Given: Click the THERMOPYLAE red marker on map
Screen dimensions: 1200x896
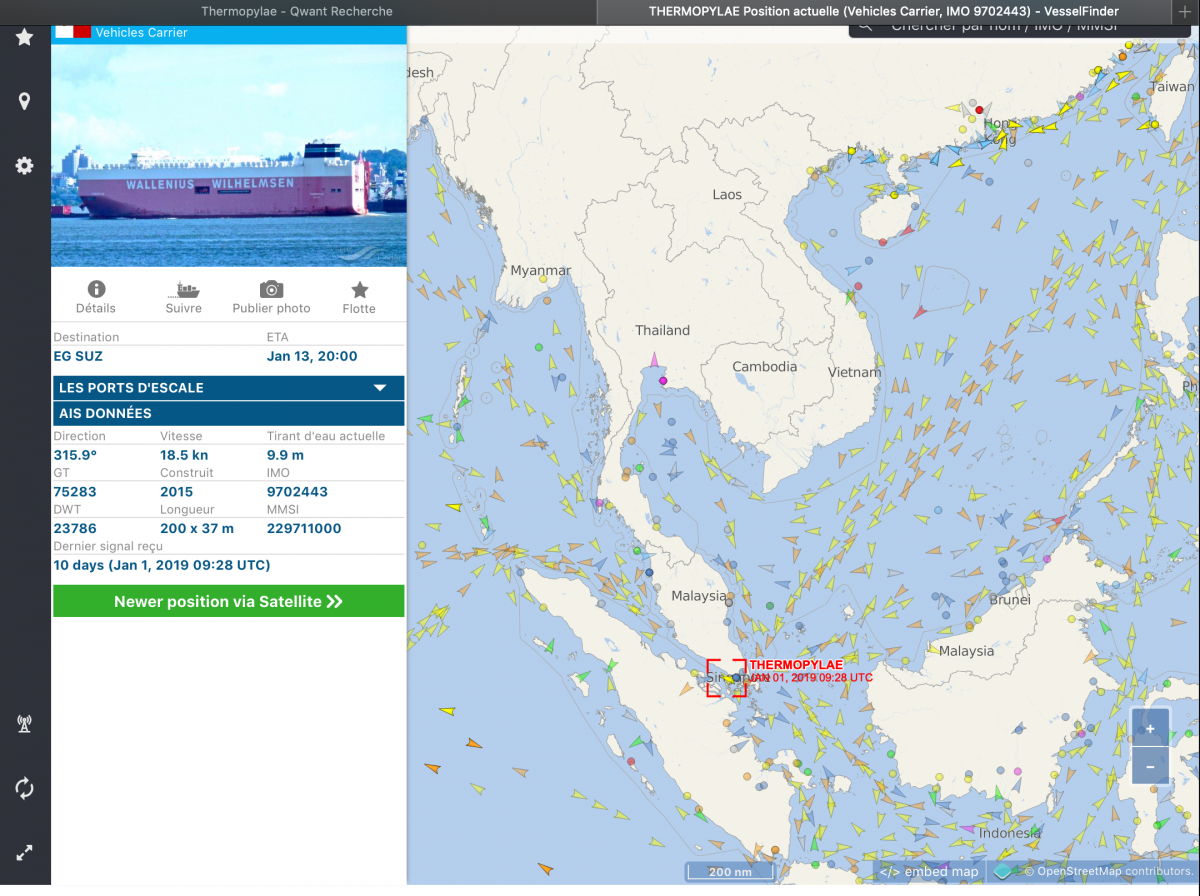Looking at the screenshot, I should coord(726,678).
